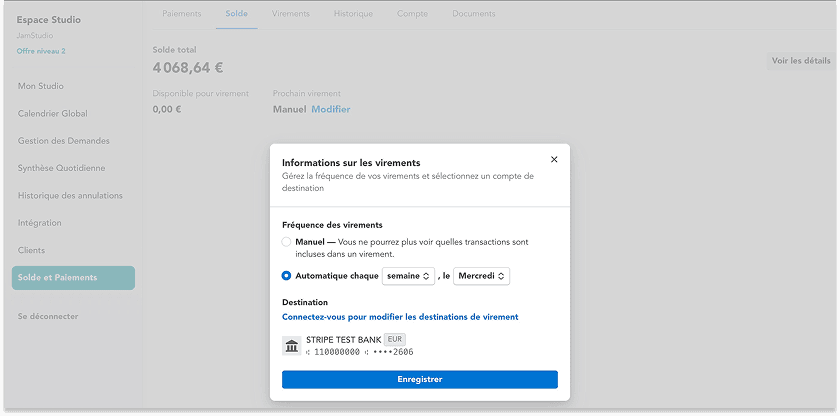Click the total balance 4 068,64 €
Image resolution: width=840 pixels, height=416 pixels.
click(x=188, y=68)
